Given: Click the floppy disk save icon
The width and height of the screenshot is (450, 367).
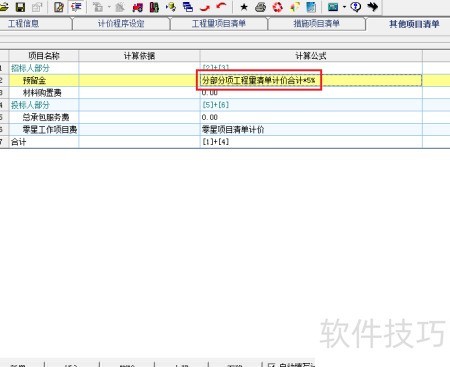Looking at the screenshot, I should pyautogui.click(x=21, y=7).
